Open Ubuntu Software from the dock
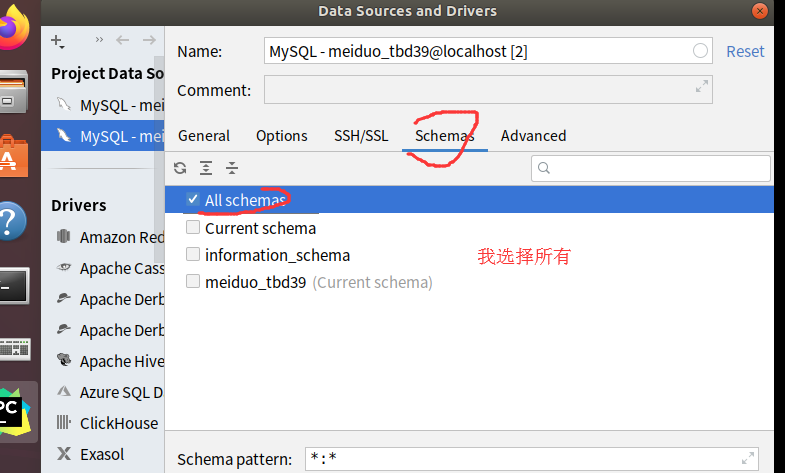The image size is (785, 473). (14, 156)
